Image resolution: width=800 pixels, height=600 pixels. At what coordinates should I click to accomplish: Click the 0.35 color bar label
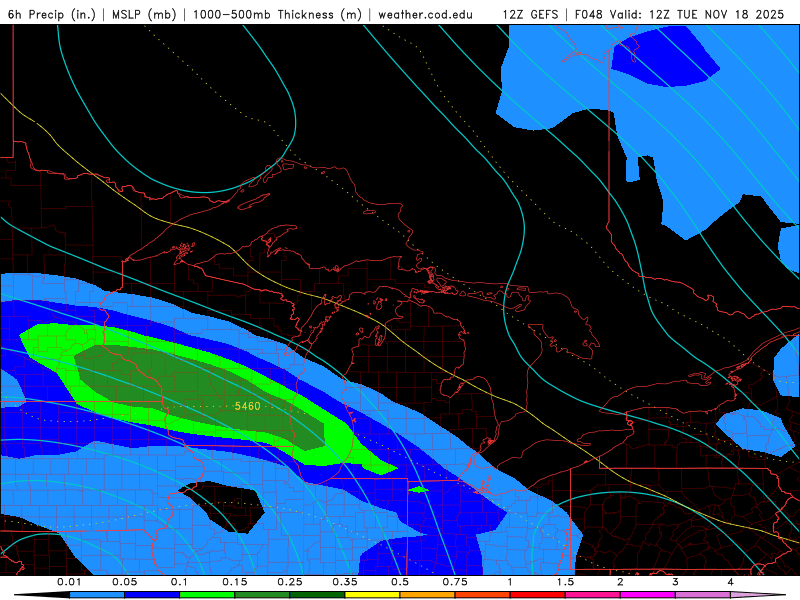345,582
